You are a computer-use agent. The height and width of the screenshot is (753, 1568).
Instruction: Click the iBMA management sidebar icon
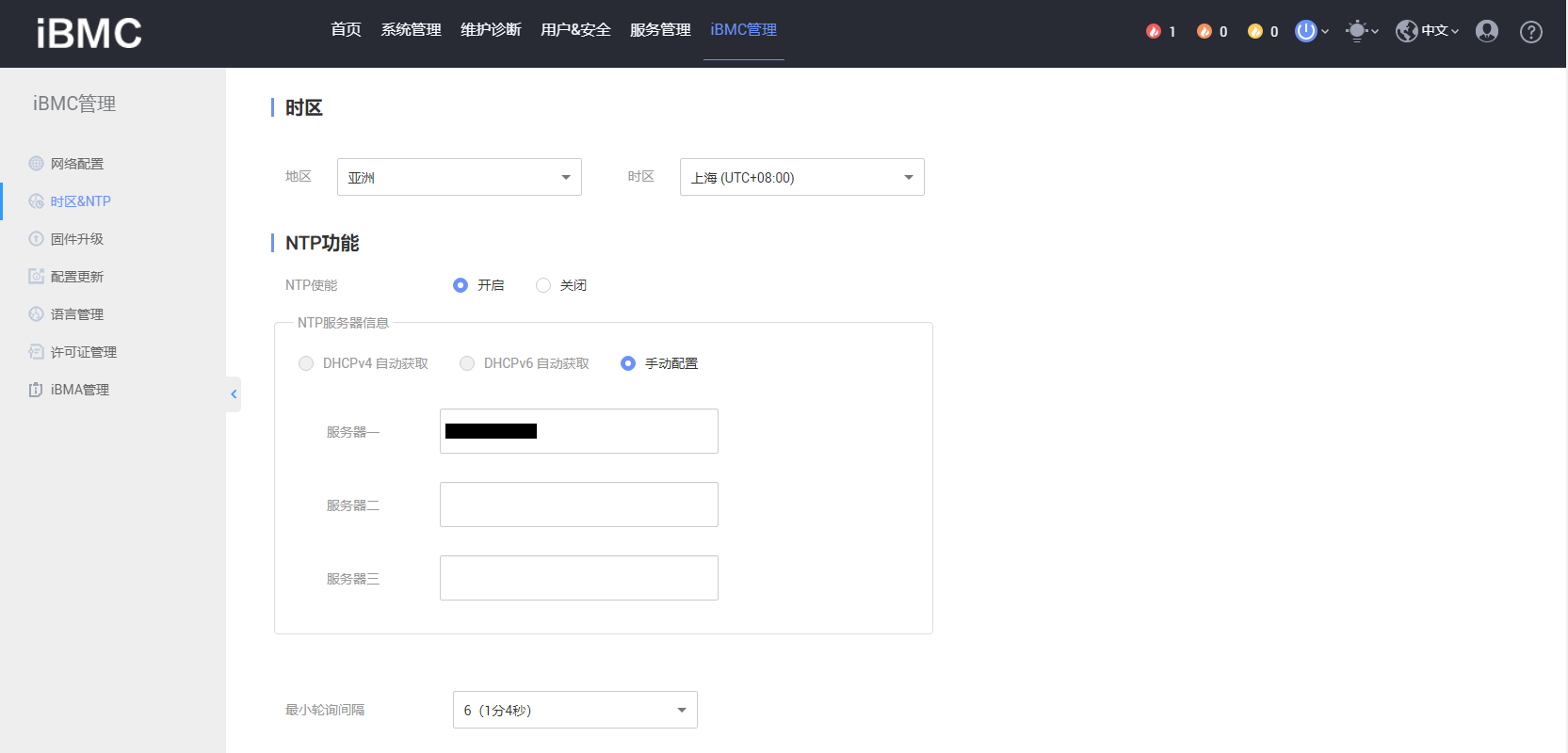36,390
